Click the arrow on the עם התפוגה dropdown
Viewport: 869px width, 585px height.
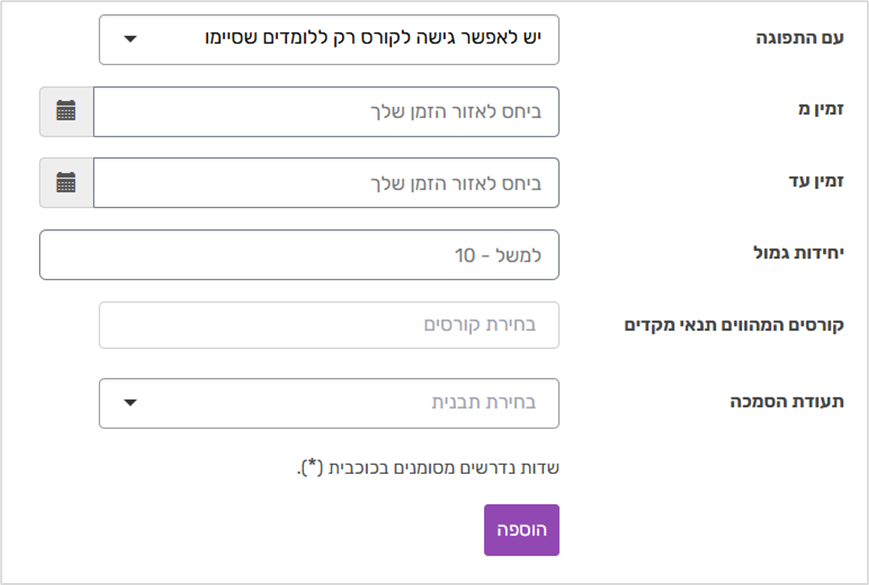[130, 39]
